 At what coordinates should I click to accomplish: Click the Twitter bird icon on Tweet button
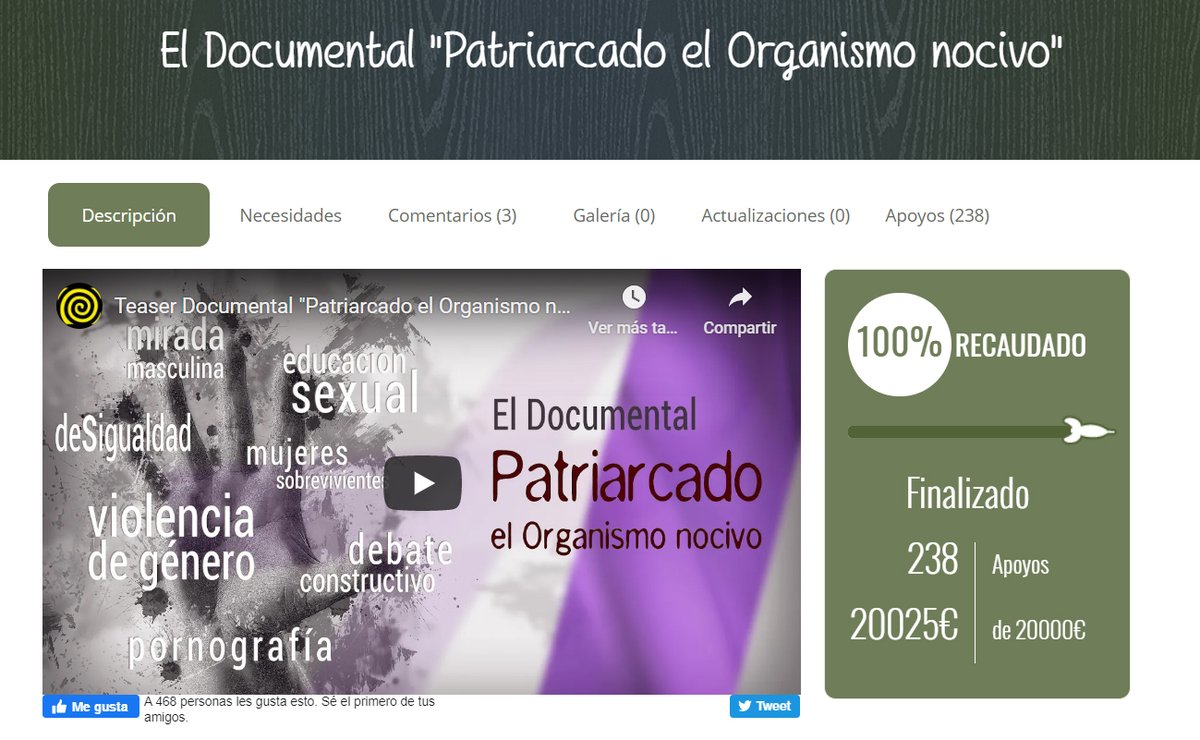pyautogui.click(x=747, y=705)
